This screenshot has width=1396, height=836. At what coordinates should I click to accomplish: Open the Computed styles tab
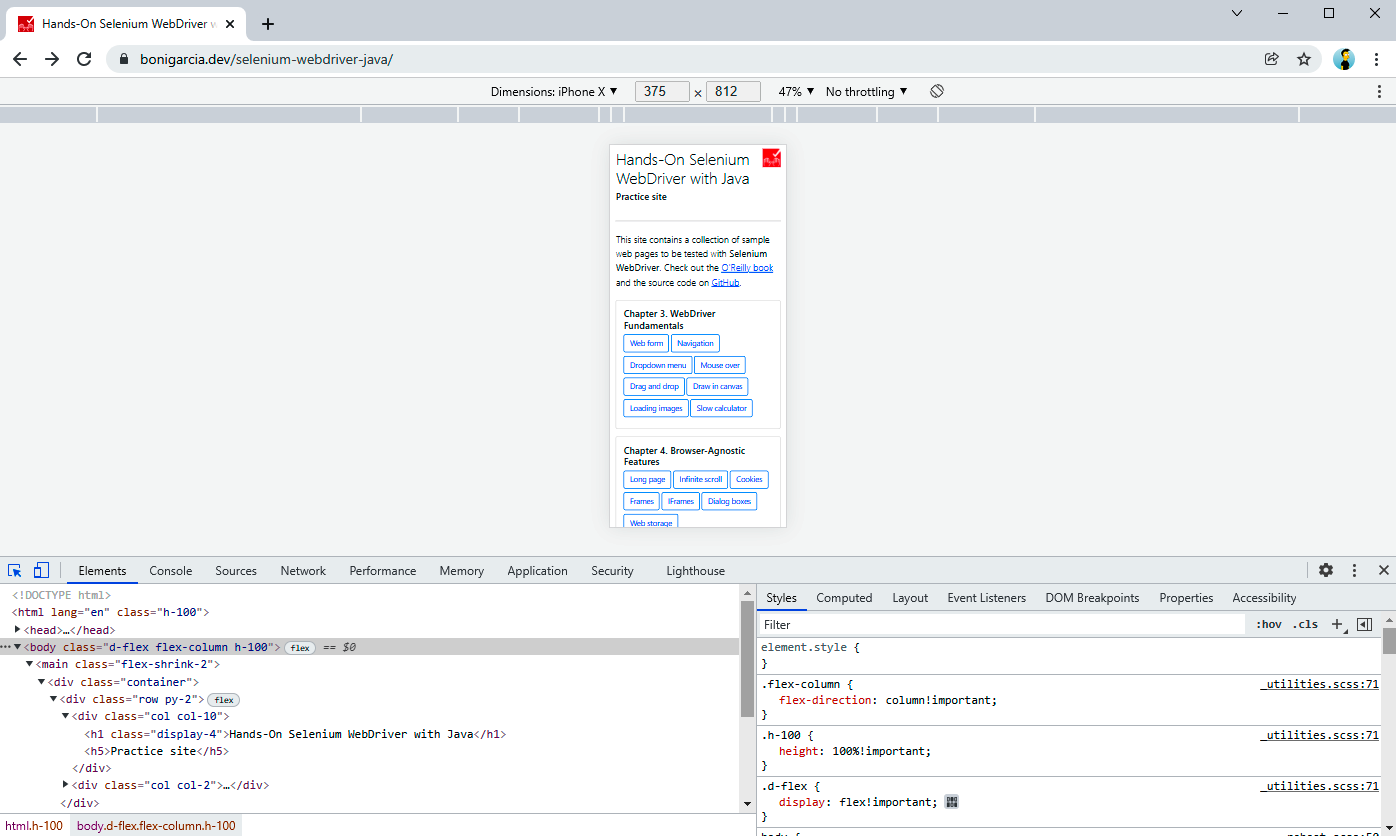coord(844,598)
